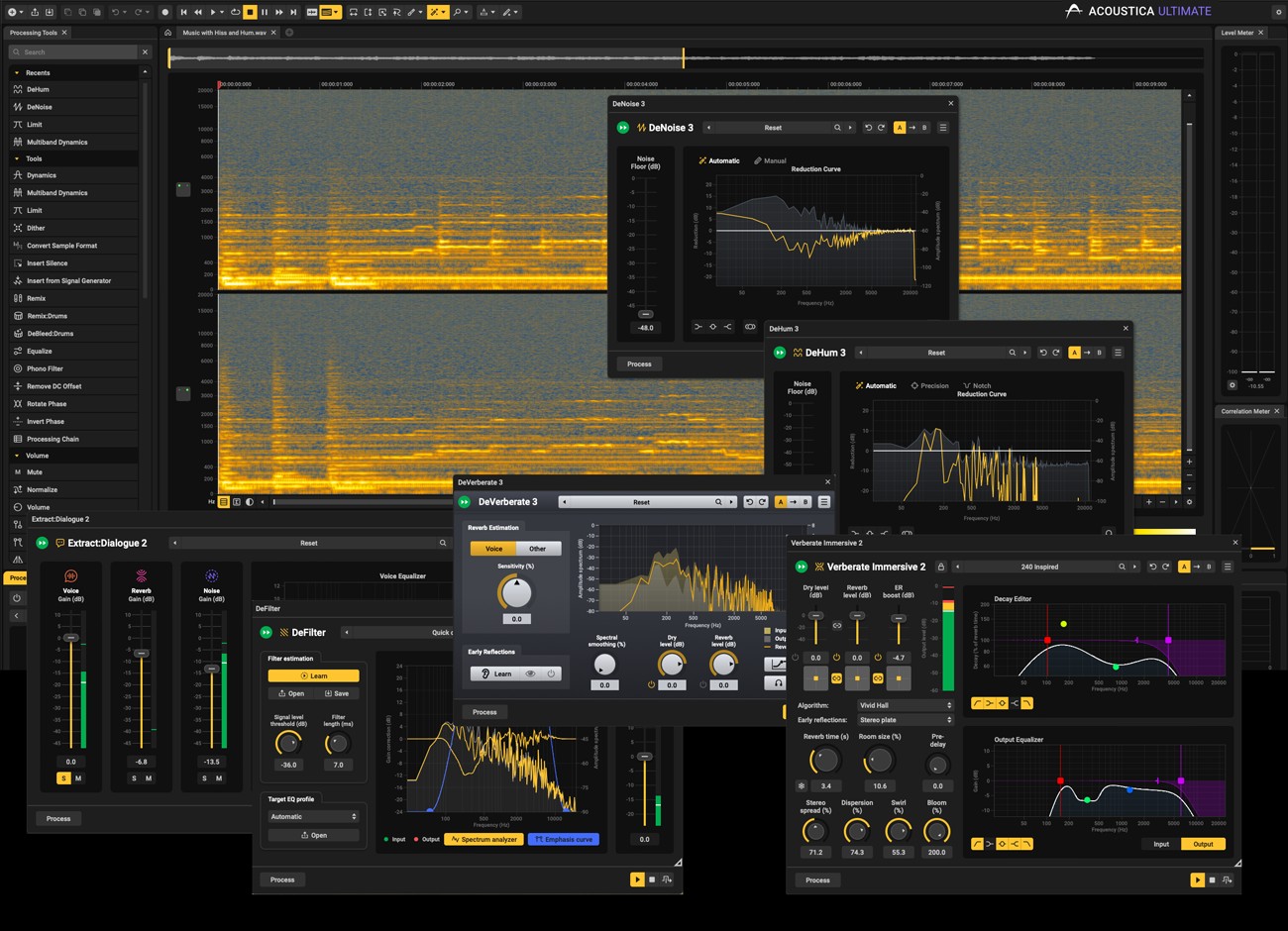
Task: Click the lock icon in Verberate Immersive 2
Action: tap(941, 567)
